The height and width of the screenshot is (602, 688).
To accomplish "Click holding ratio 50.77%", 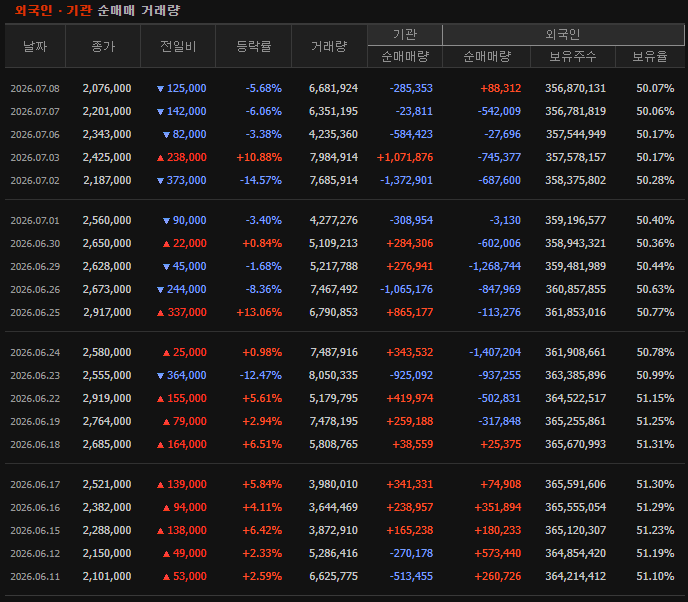I will [x=655, y=312].
